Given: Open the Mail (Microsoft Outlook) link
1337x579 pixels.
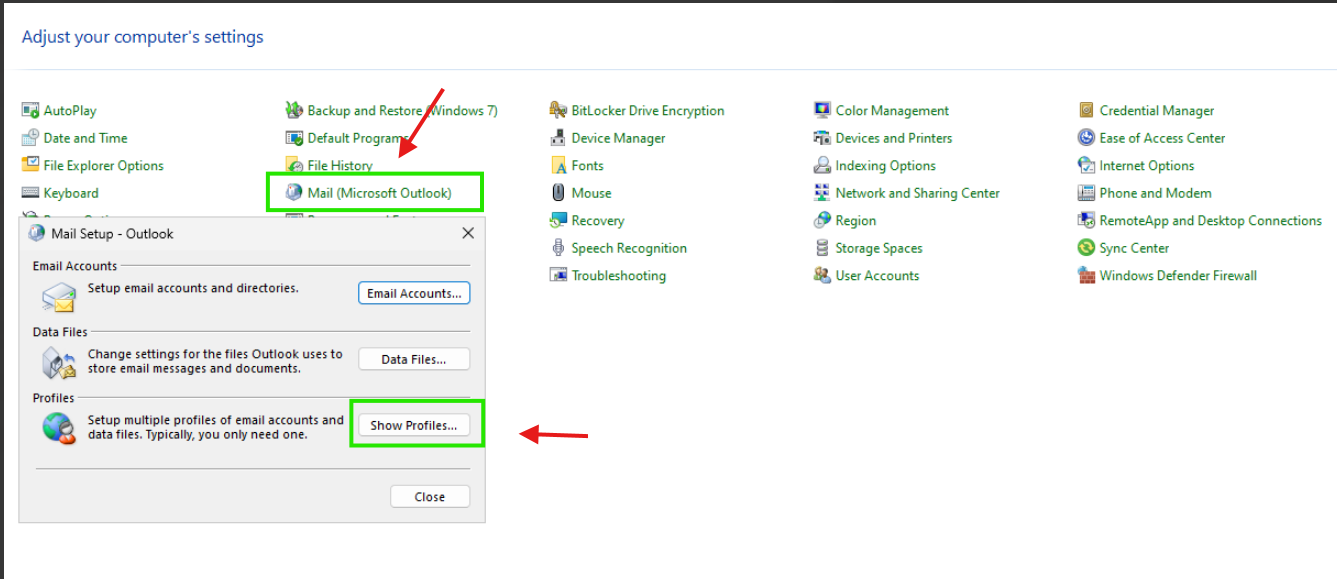Looking at the screenshot, I should click(379, 193).
